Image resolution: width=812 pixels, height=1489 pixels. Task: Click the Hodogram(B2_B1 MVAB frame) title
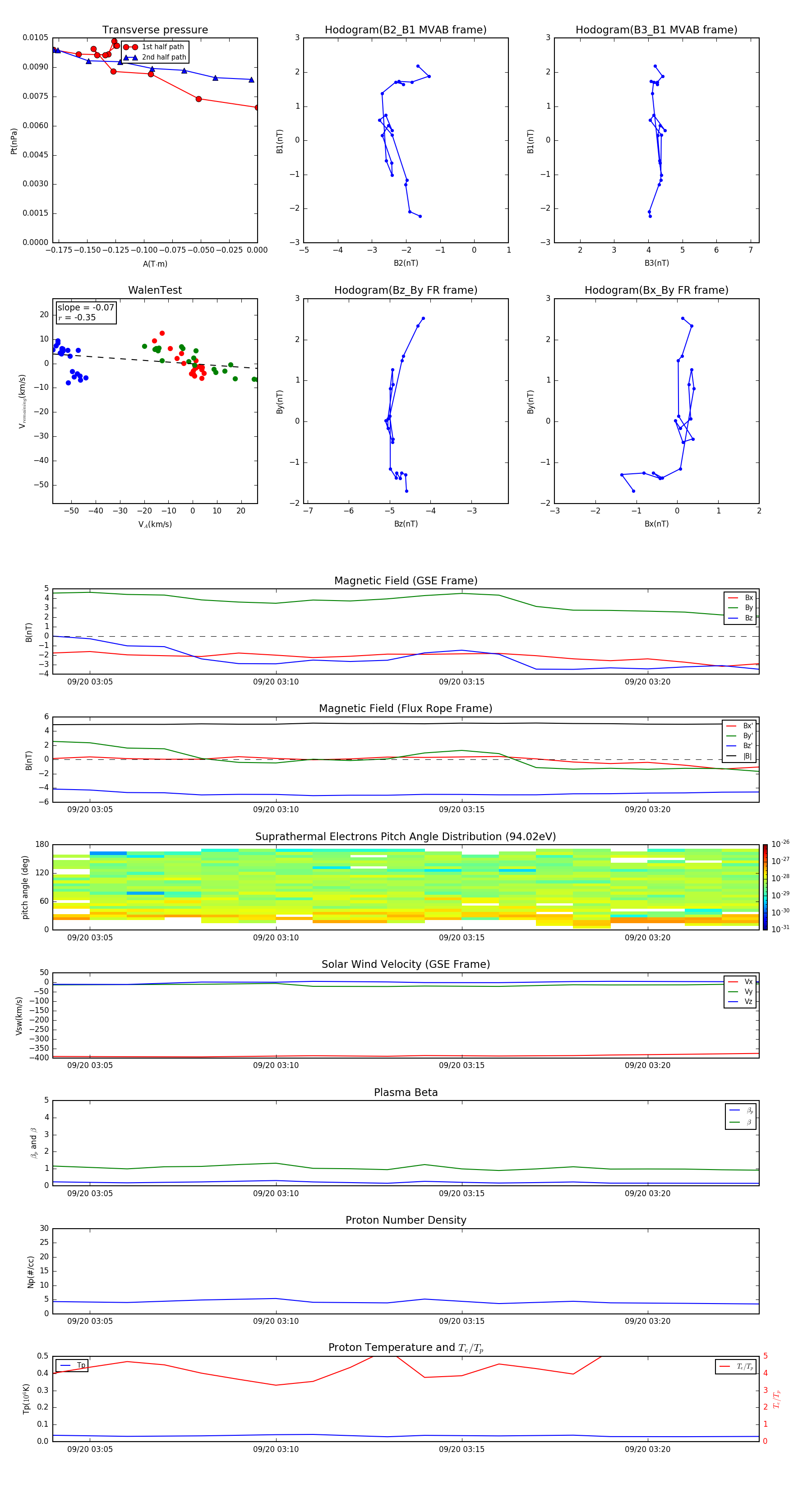[406, 30]
